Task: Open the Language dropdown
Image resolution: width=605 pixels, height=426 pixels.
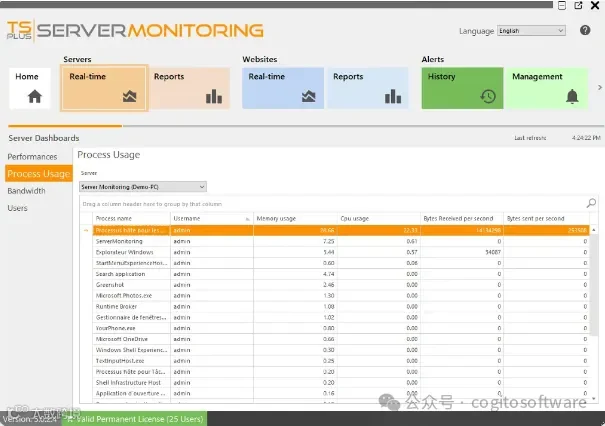Action: (x=531, y=30)
